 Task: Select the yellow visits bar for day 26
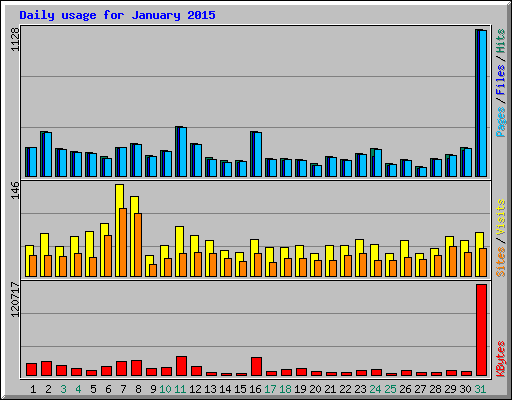click(405, 258)
